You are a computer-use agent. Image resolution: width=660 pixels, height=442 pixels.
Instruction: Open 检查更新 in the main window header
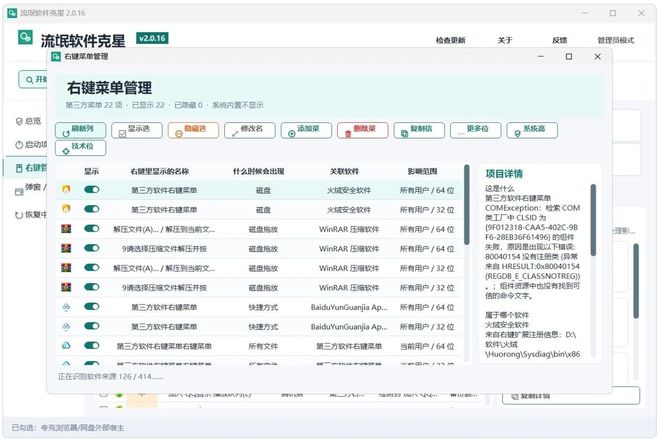(450, 40)
